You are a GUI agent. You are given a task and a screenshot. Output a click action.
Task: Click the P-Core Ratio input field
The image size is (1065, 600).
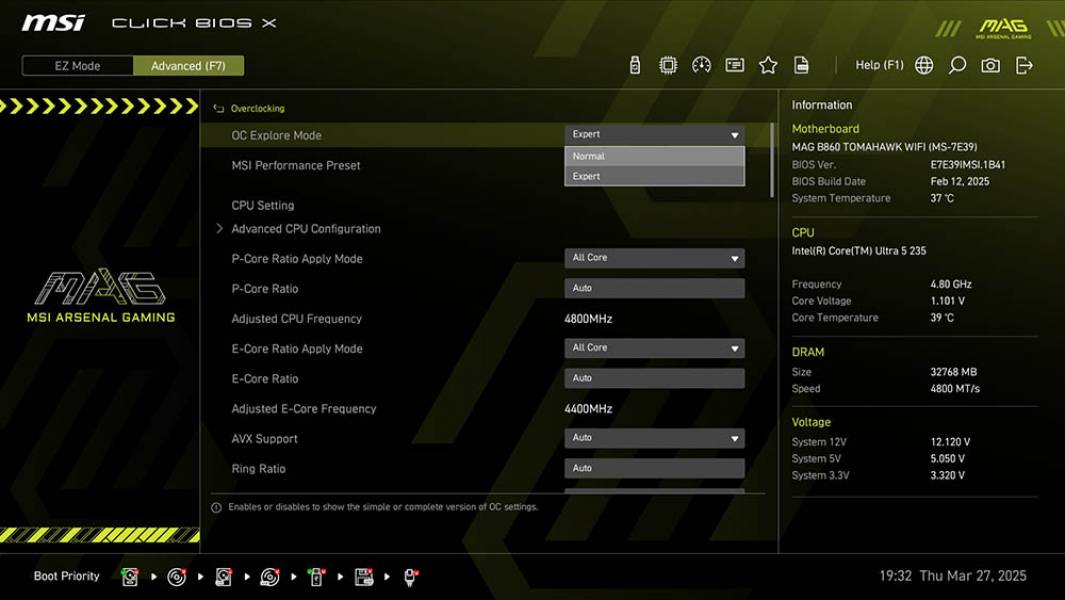point(654,288)
